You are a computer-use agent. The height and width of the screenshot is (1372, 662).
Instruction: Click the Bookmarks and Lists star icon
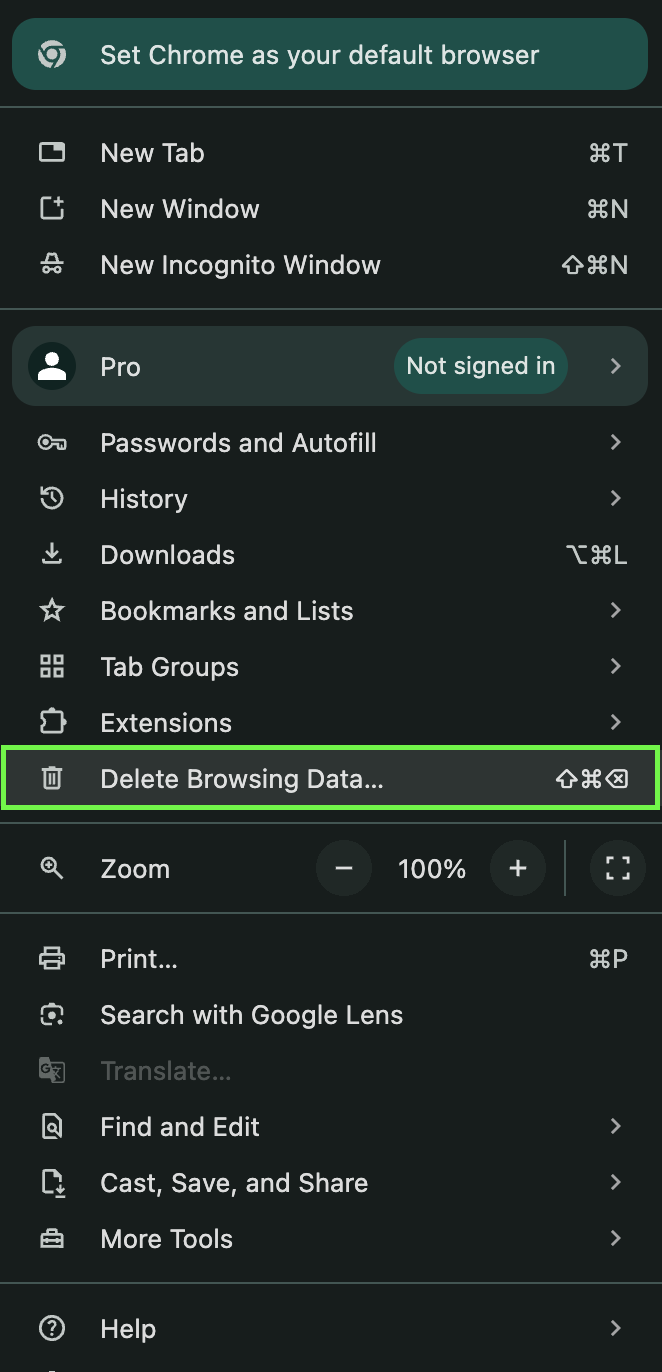(x=51, y=611)
